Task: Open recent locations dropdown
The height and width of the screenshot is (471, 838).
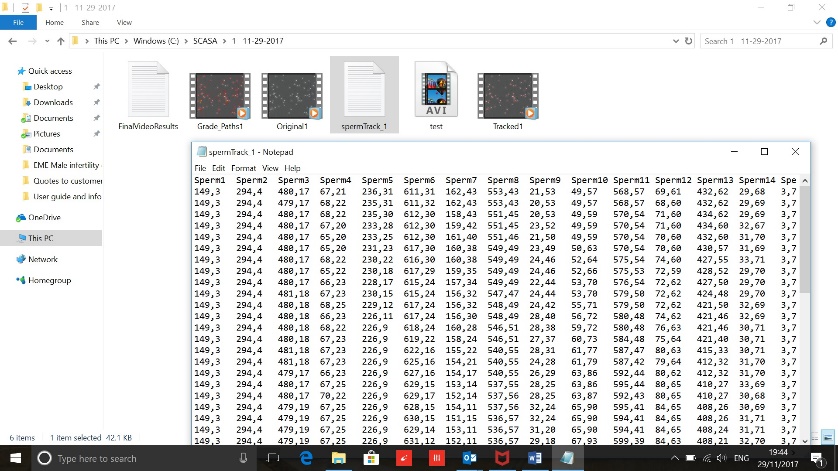Action: tap(47, 41)
